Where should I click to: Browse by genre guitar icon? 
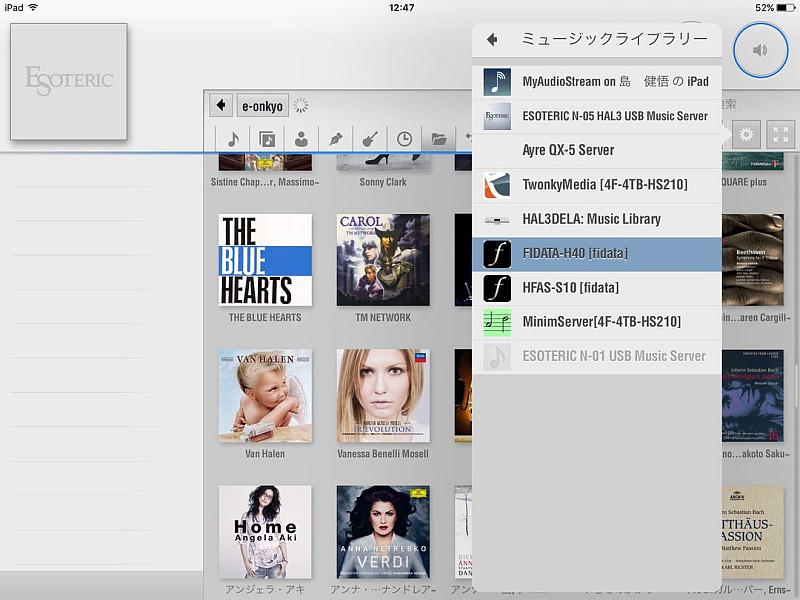[370, 139]
